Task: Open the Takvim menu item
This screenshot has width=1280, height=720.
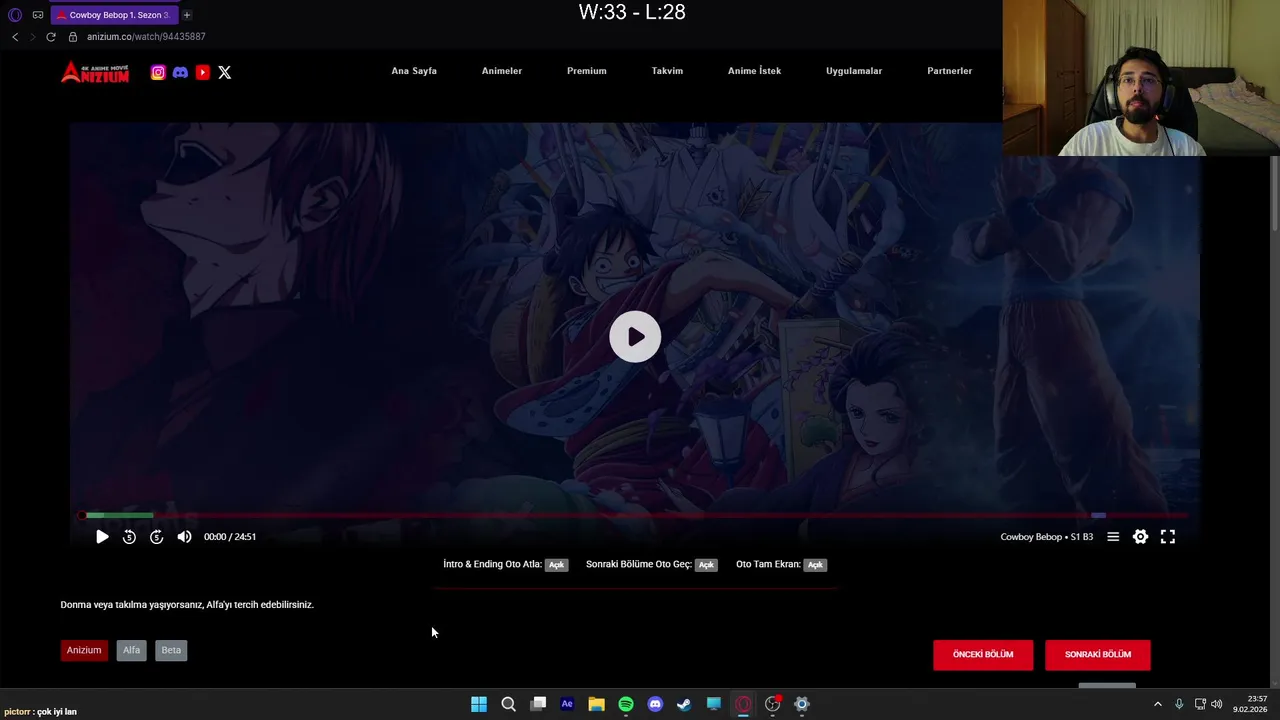Action: point(667,71)
